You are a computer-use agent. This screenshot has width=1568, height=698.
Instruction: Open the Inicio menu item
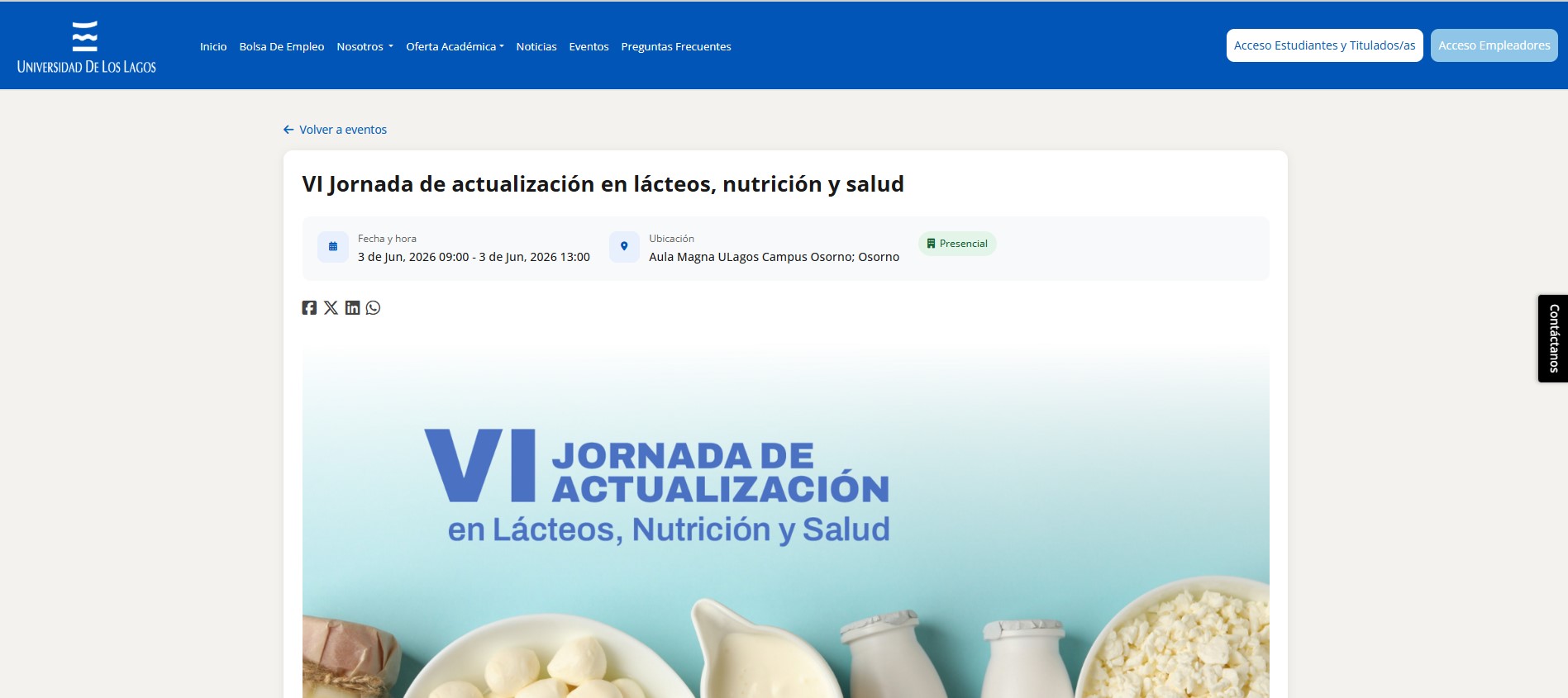pos(213,47)
